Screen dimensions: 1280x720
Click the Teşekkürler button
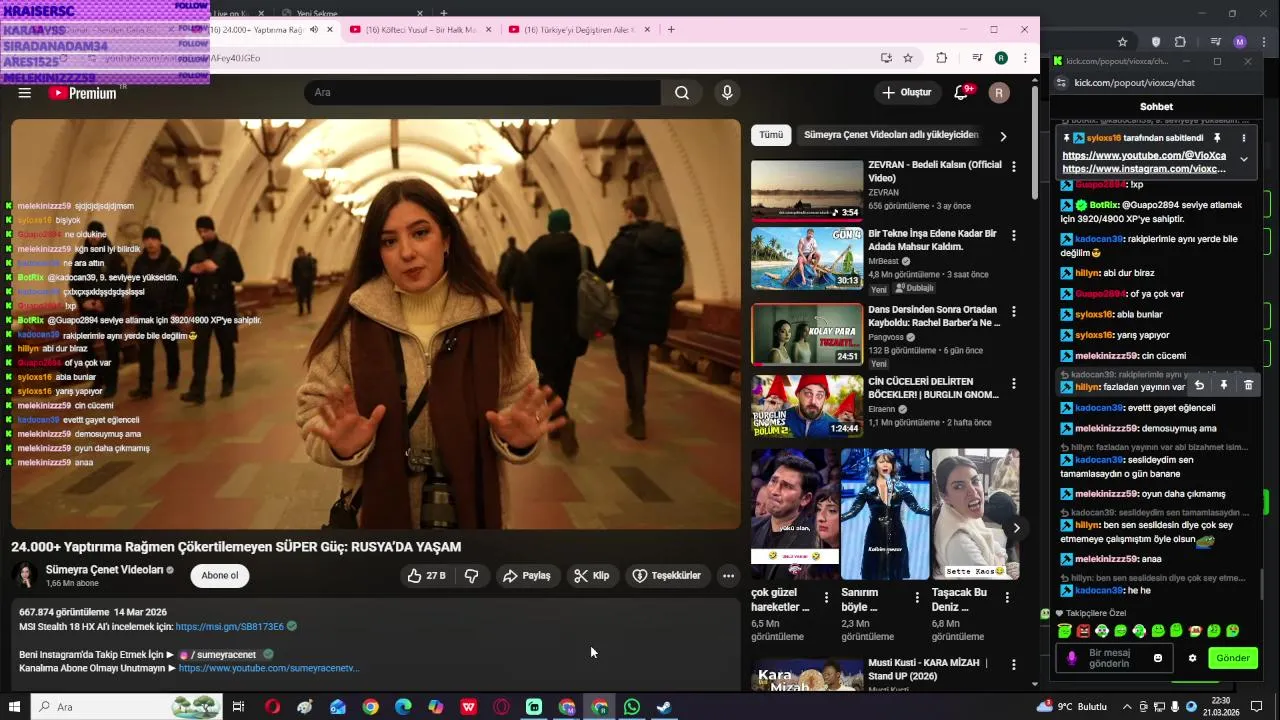667,576
